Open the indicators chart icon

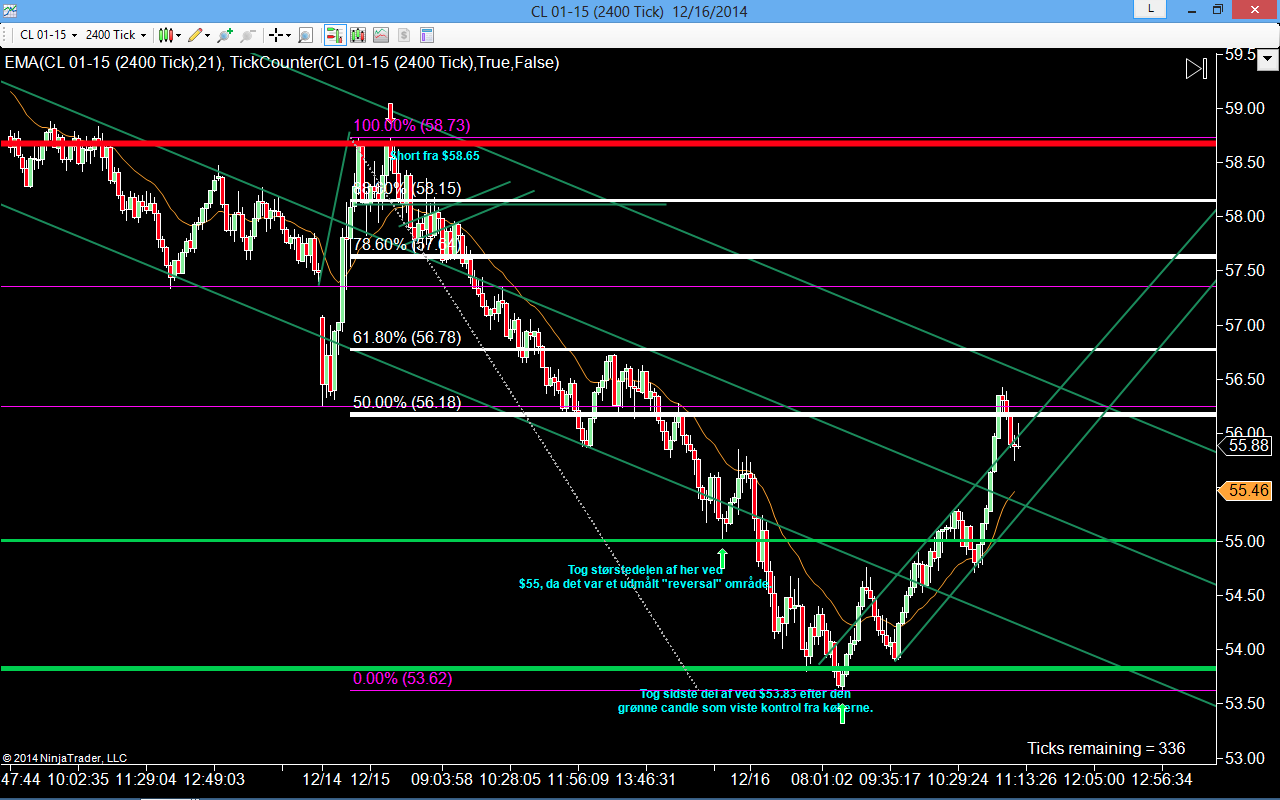381,35
